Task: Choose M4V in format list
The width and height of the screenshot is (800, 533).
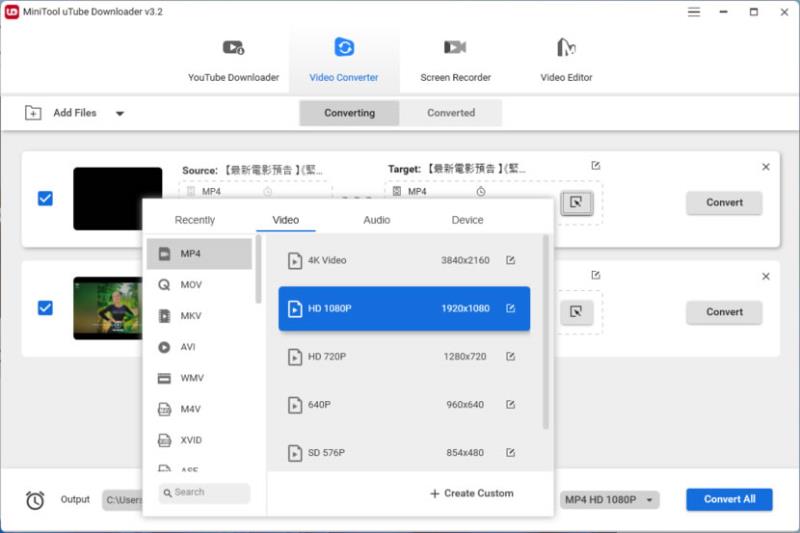Action: point(199,409)
